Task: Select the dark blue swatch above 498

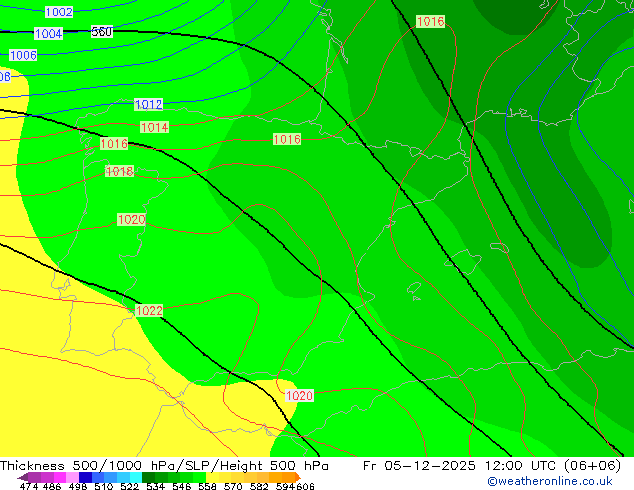Action: (x=85, y=477)
